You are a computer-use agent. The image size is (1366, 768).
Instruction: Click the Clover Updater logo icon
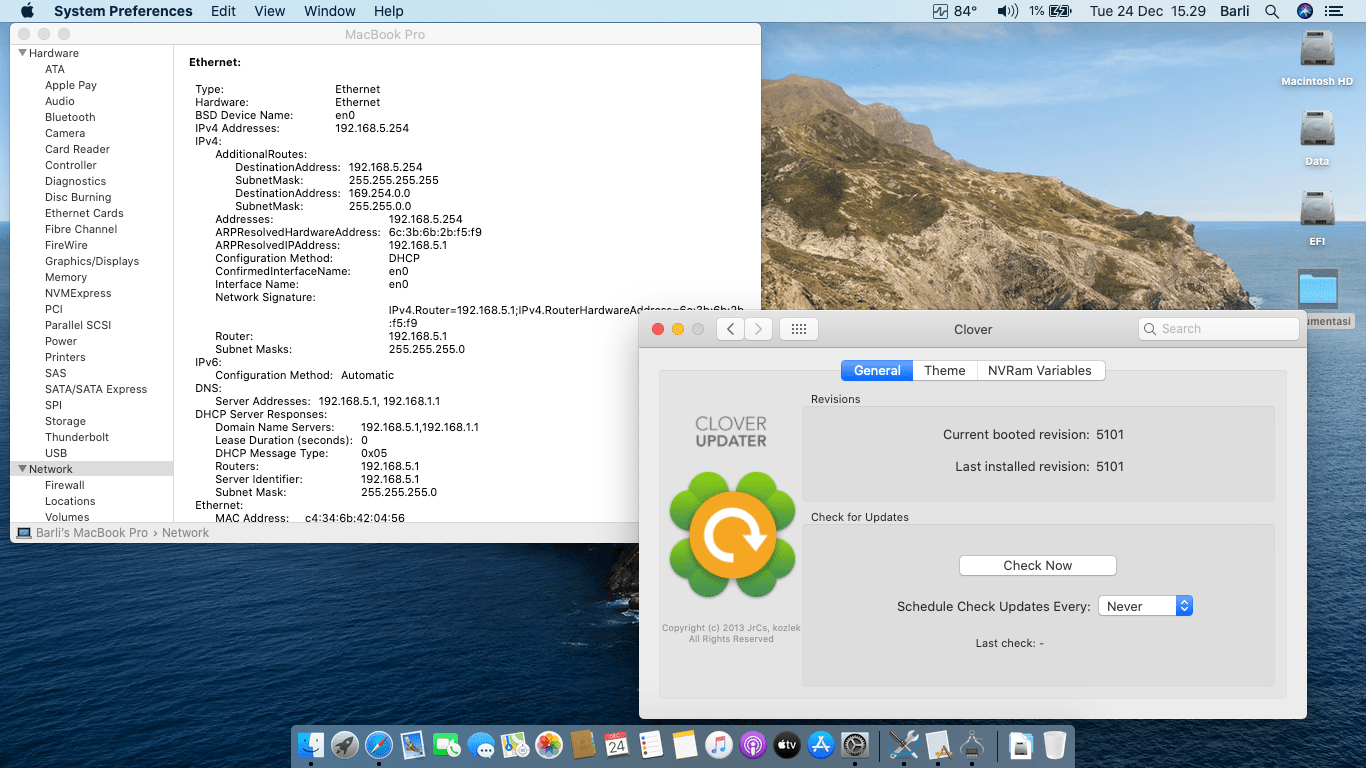(732, 537)
